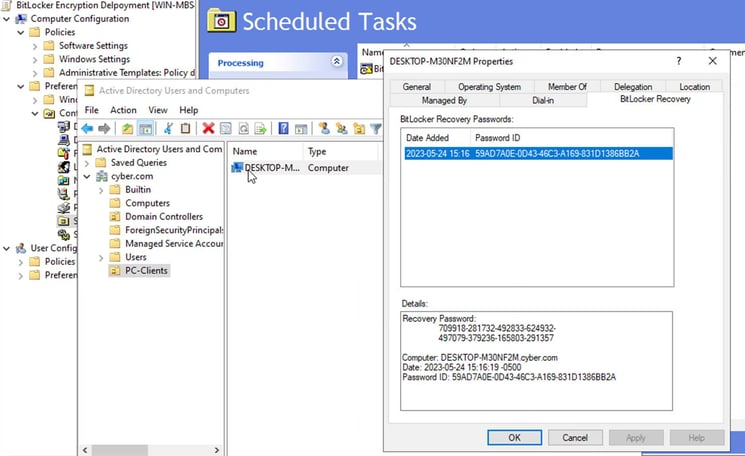This screenshot has height=456, width=745.
Task: Click the Password ID column header
Action: (572, 138)
